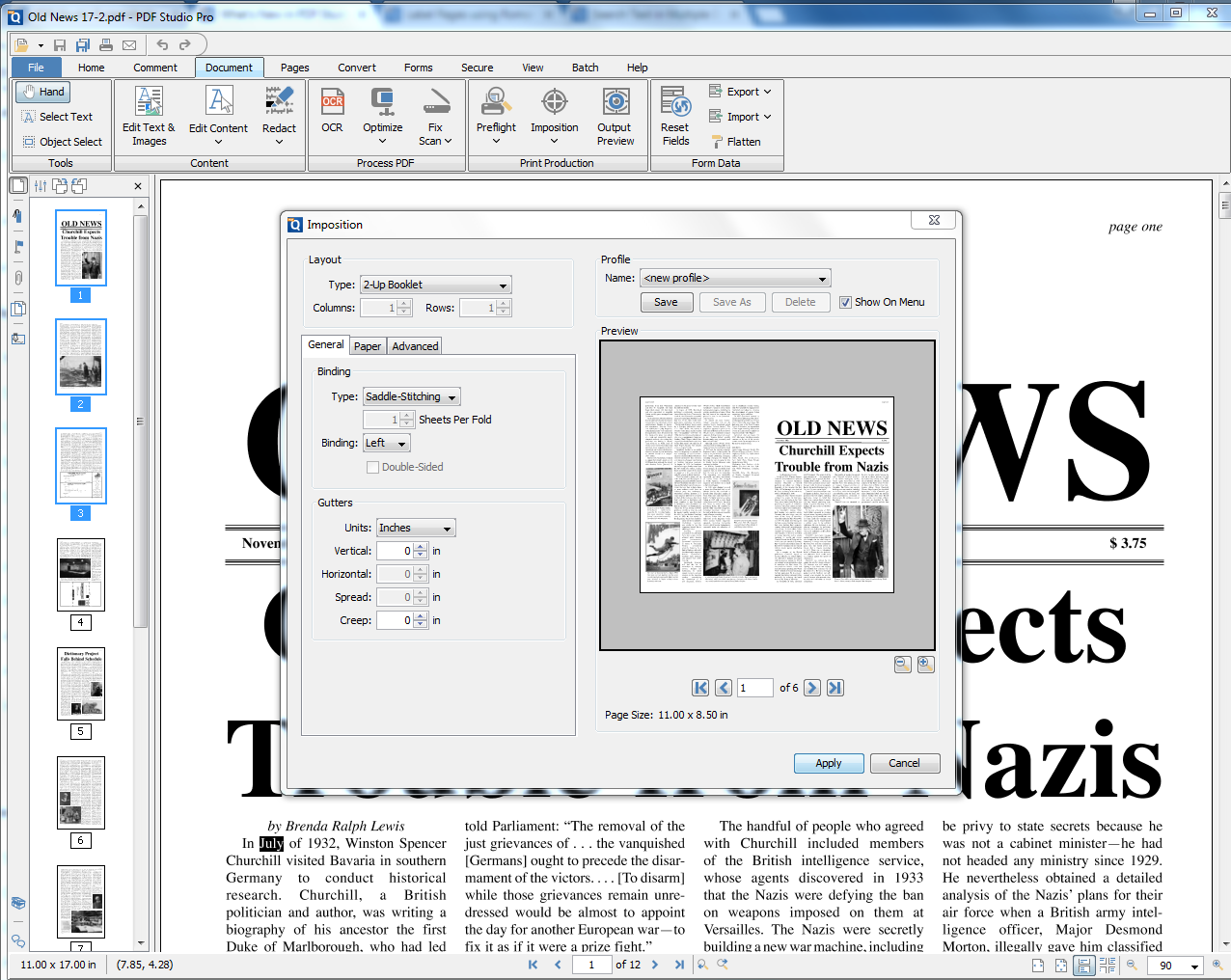This screenshot has height=980, width=1231.
Task: Zoom in the imposition preview
Action: click(926, 664)
